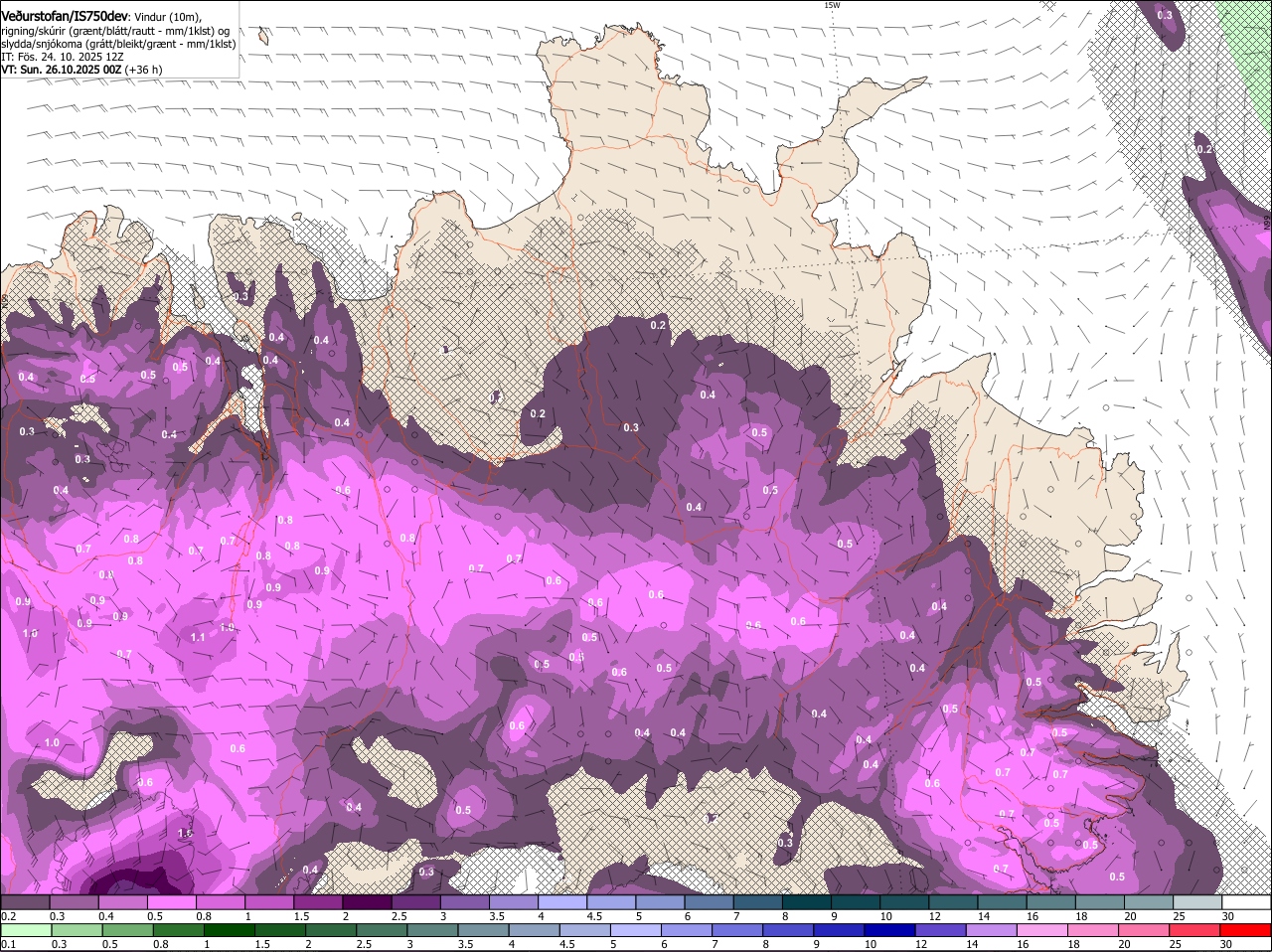Click the 'VT: Sun. 26.10.2025 00Z (+36 h)' line
Screen dimensions: 1272x952
[x=81, y=70]
